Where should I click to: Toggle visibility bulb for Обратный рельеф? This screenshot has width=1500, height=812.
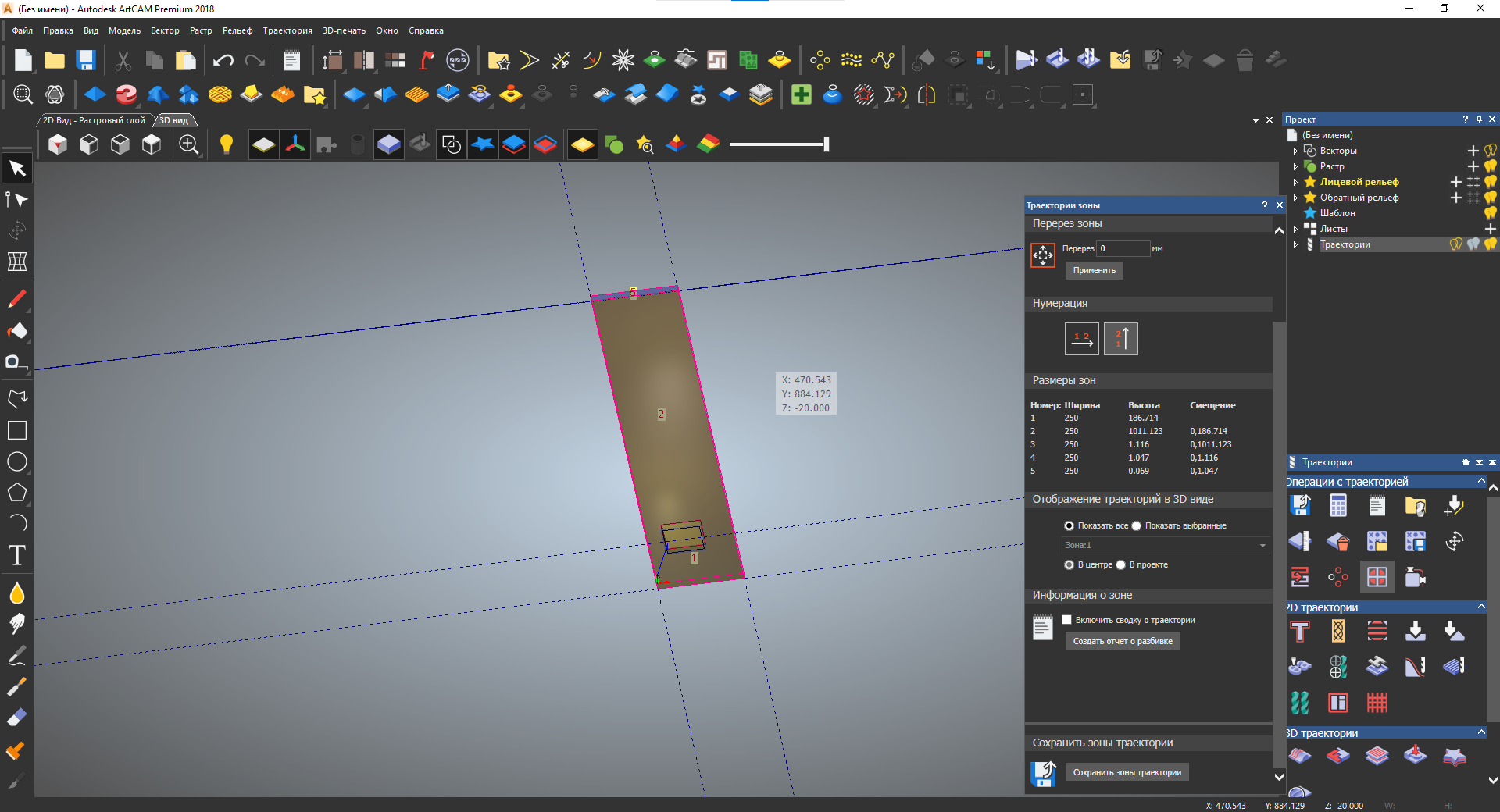(1491, 198)
